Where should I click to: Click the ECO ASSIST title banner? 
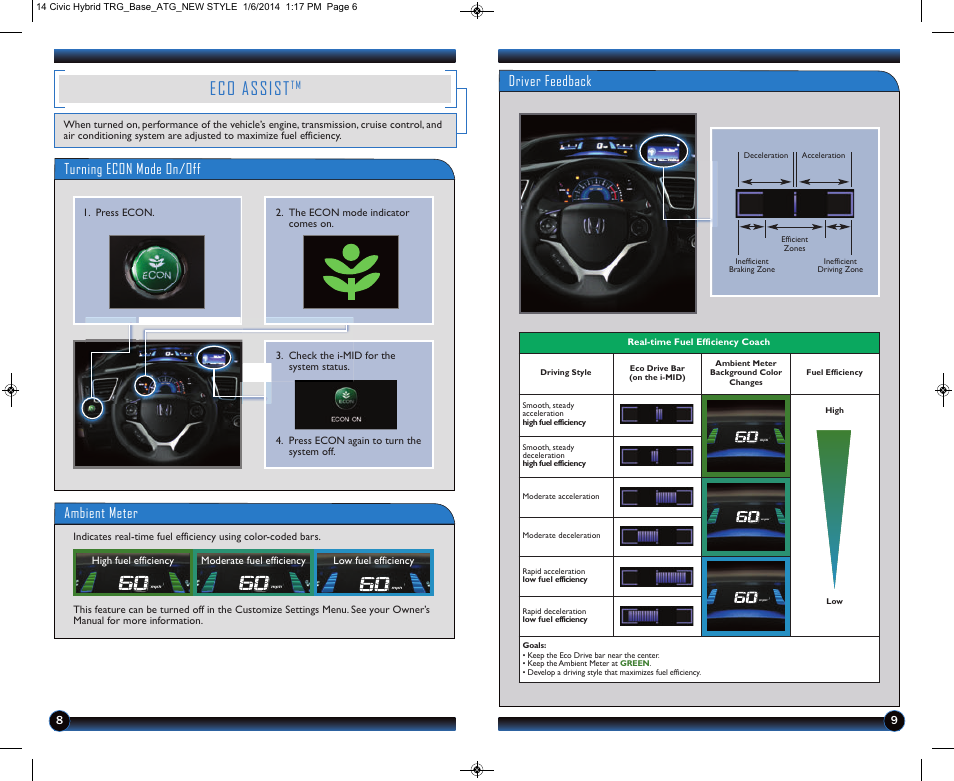click(255, 89)
